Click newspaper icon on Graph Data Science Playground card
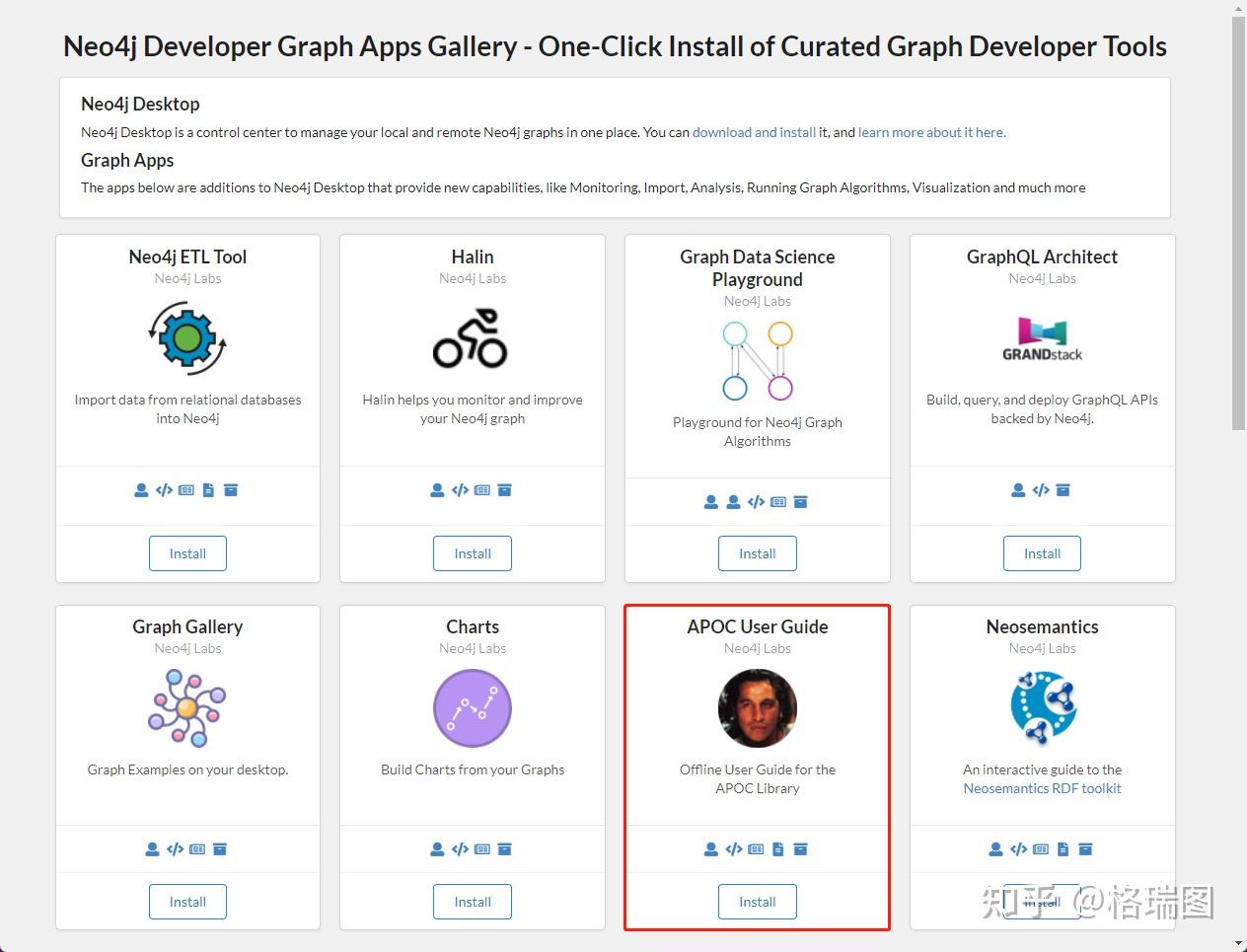The image size is (1247, 952). (x=778, y=502)
